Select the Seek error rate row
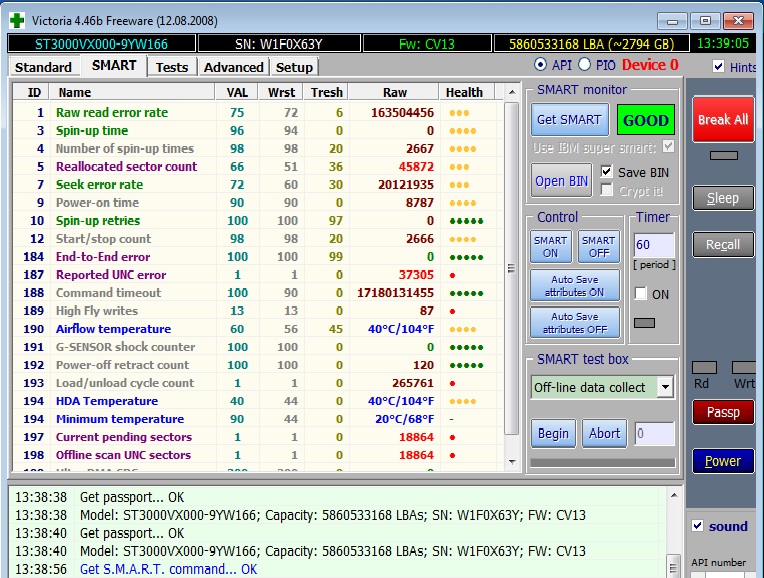The image size is (764, 578). point(258,185)
